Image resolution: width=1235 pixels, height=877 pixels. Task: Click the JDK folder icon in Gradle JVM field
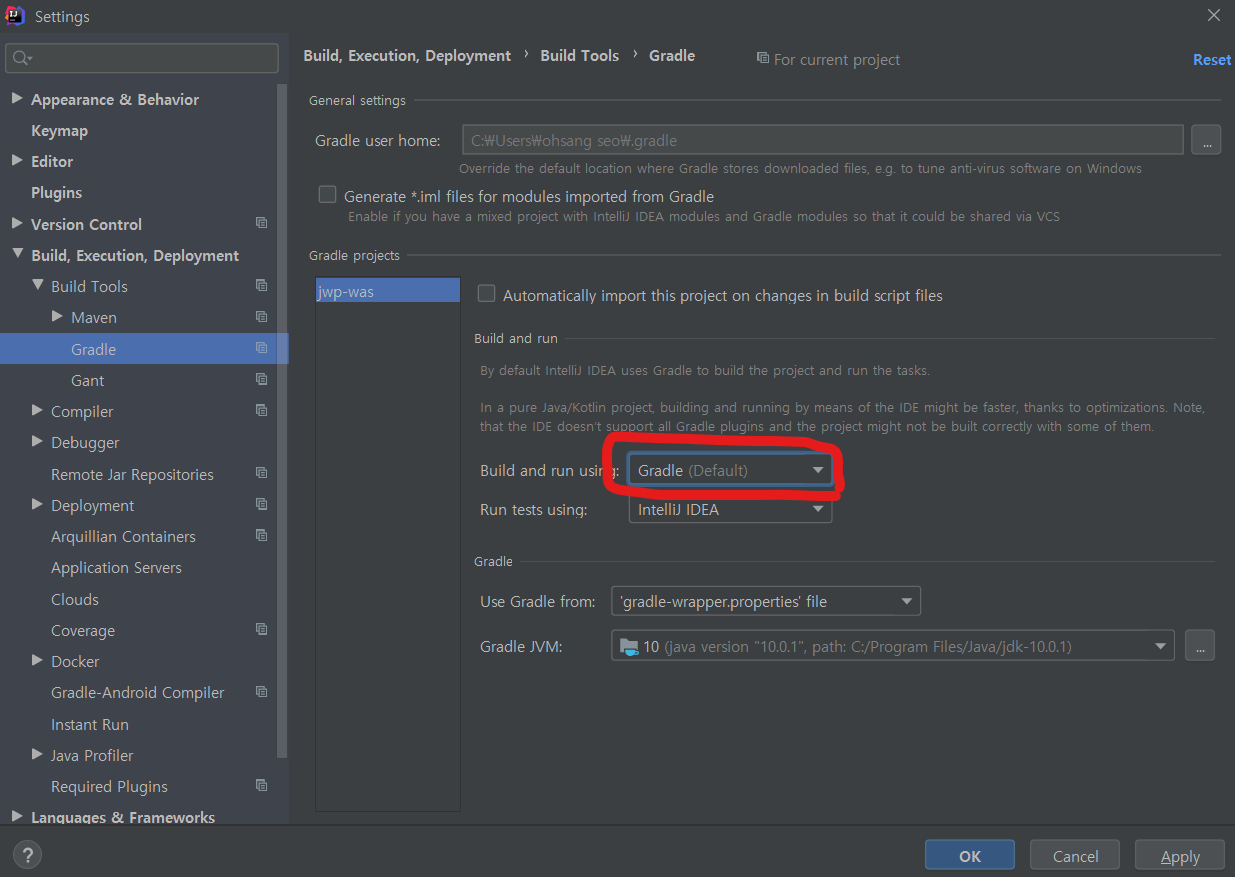click(629, 647)
